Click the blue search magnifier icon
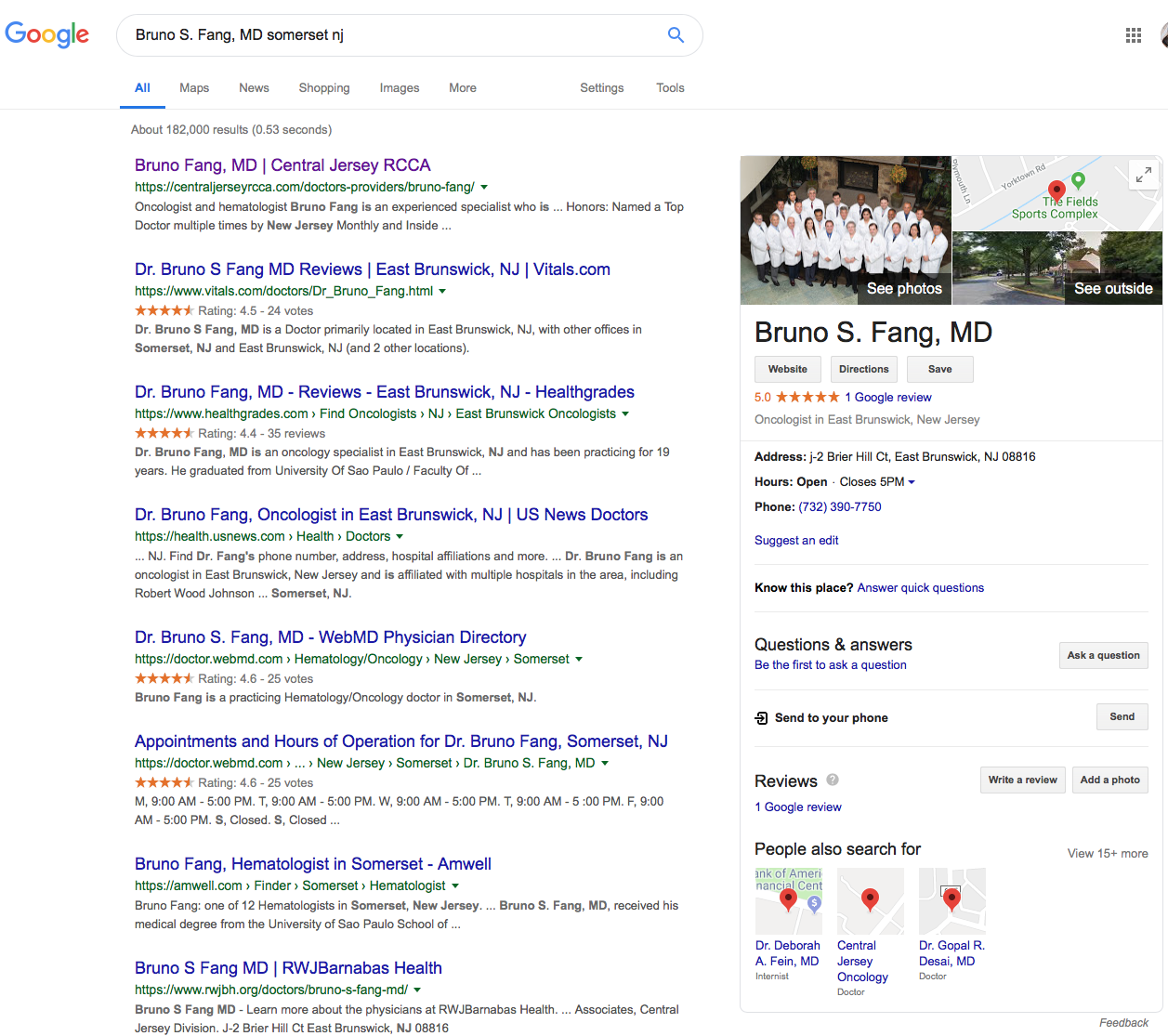 pyautogui.click(x=676, y=34)
